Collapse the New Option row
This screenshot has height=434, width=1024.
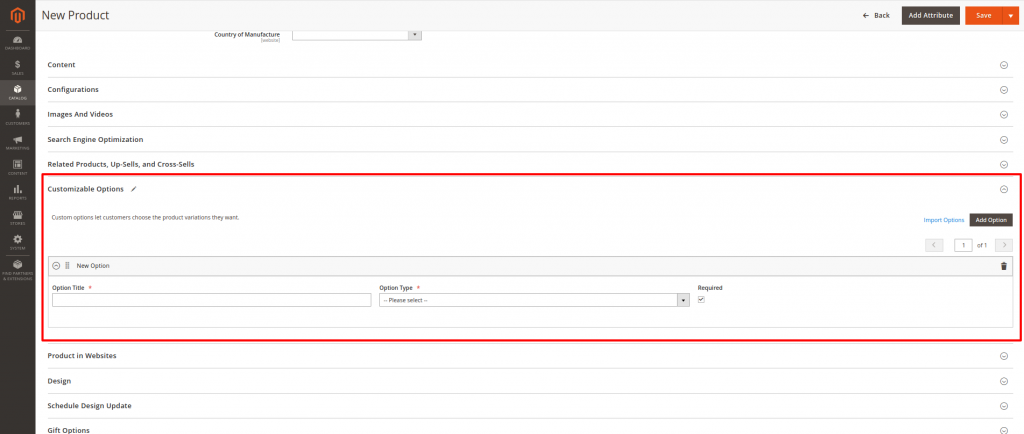(x=56, y=266)
